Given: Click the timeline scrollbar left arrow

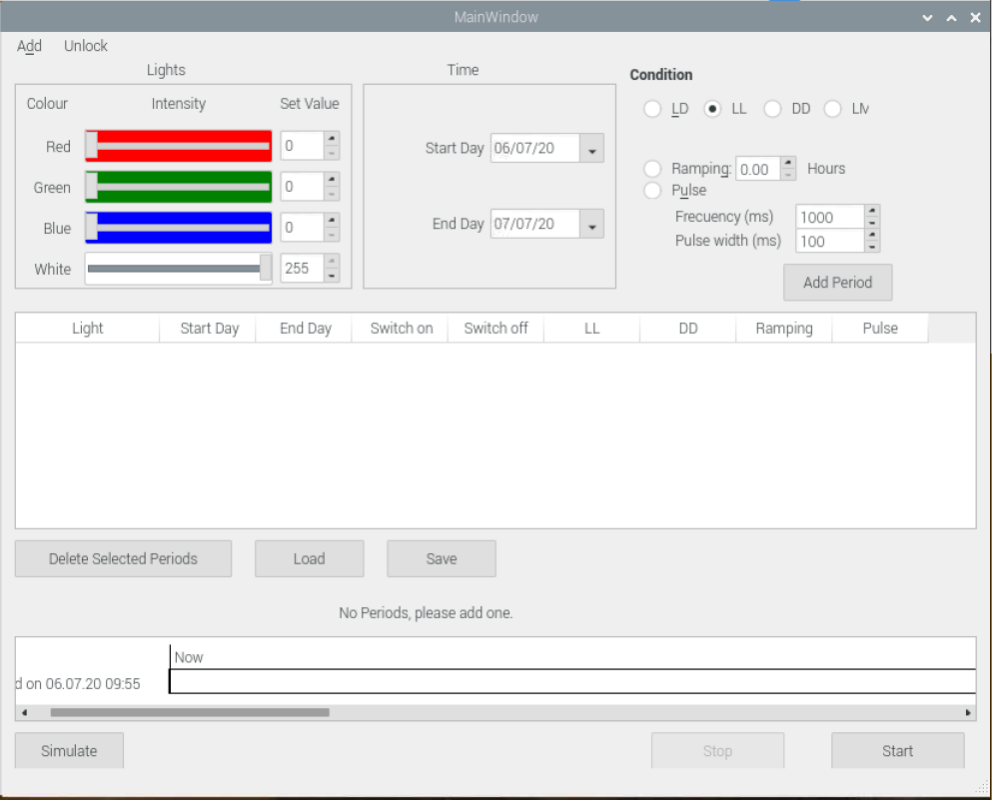Looking at the screenshot, I should click(24, 713).
